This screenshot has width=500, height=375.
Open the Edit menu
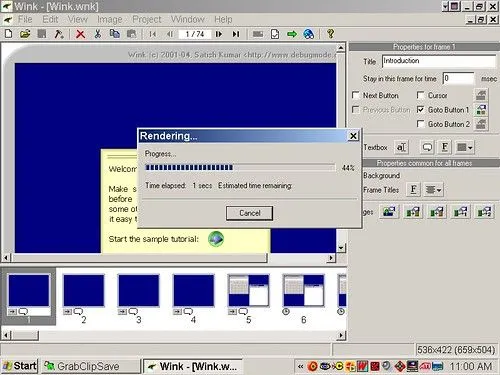pyautogui.click(x=50, y=19)
